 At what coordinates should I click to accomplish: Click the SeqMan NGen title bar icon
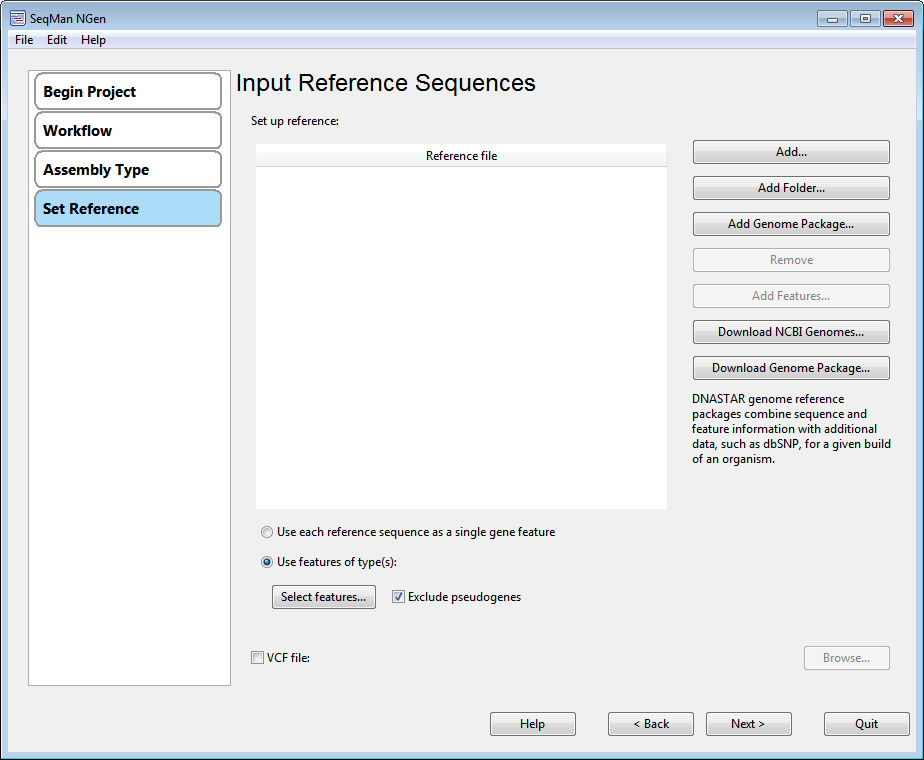(x=18, y=18)
